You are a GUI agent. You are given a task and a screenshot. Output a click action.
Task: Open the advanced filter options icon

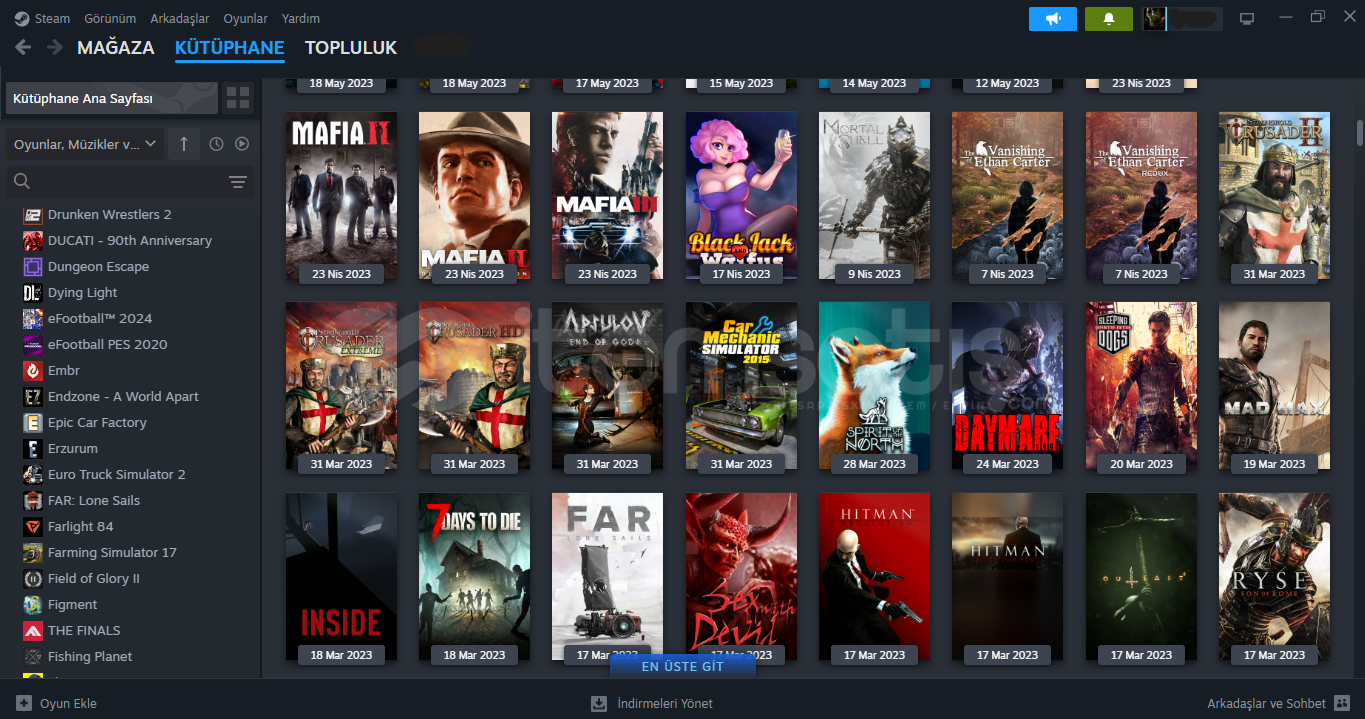click(237, 181)
